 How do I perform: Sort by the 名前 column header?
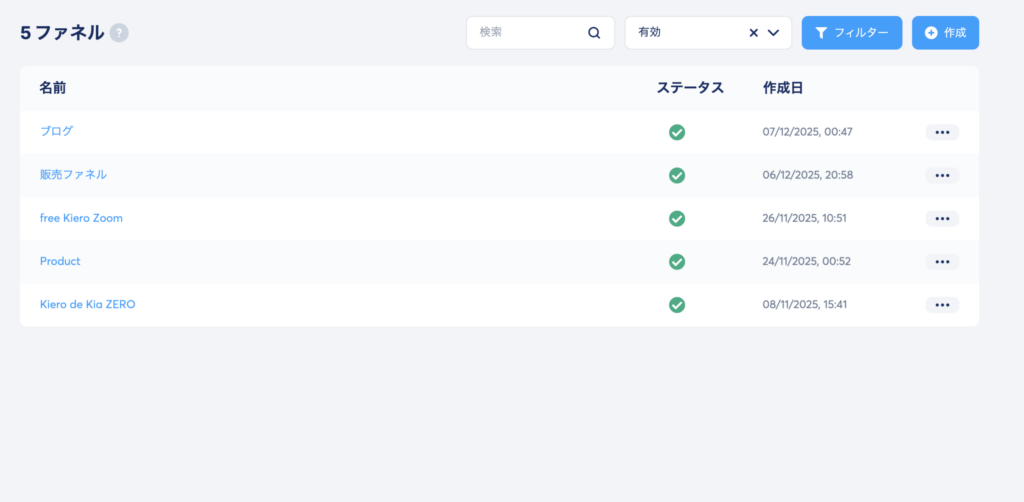[53, 88]
